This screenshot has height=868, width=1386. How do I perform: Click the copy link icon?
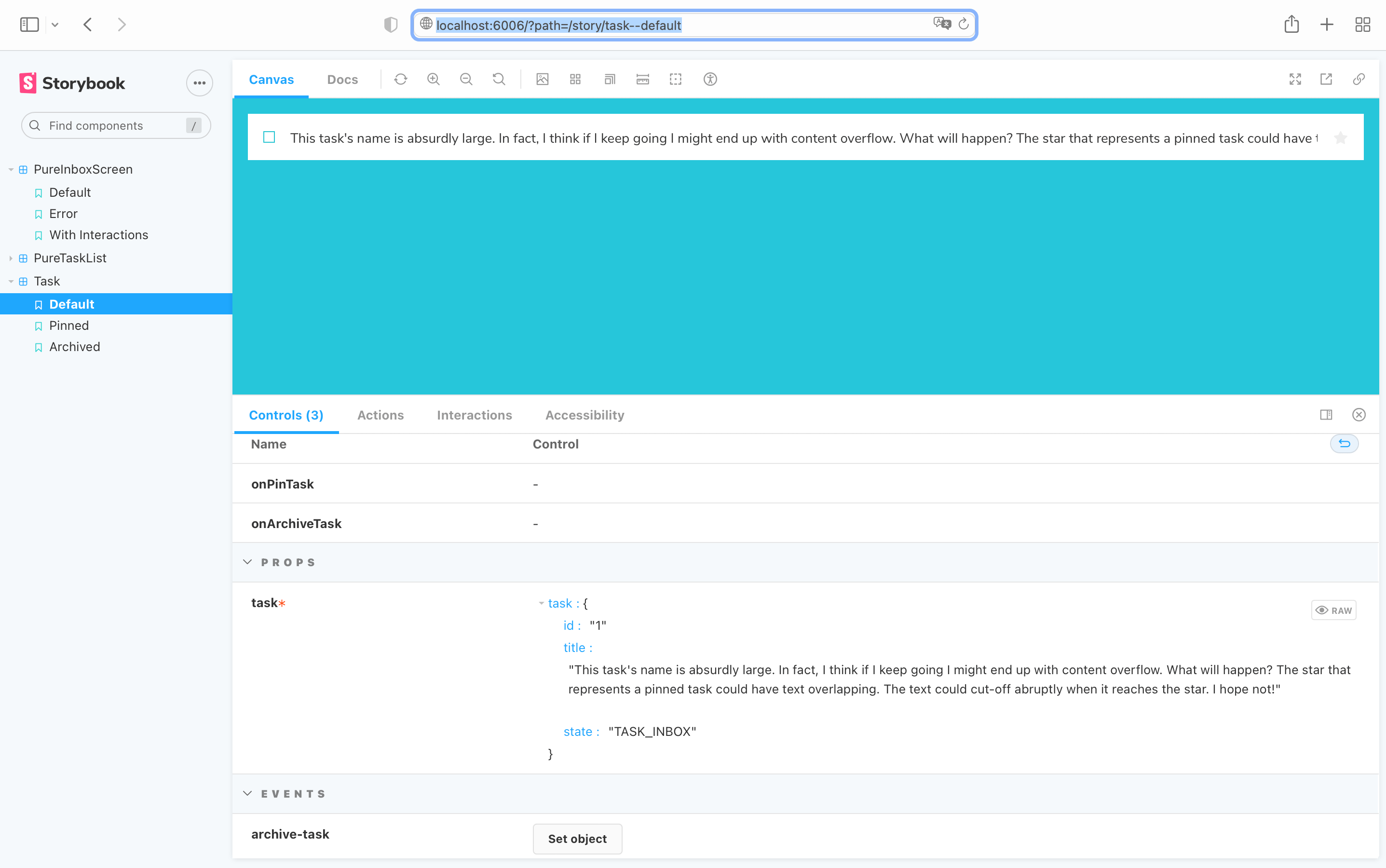(1359, 79)
